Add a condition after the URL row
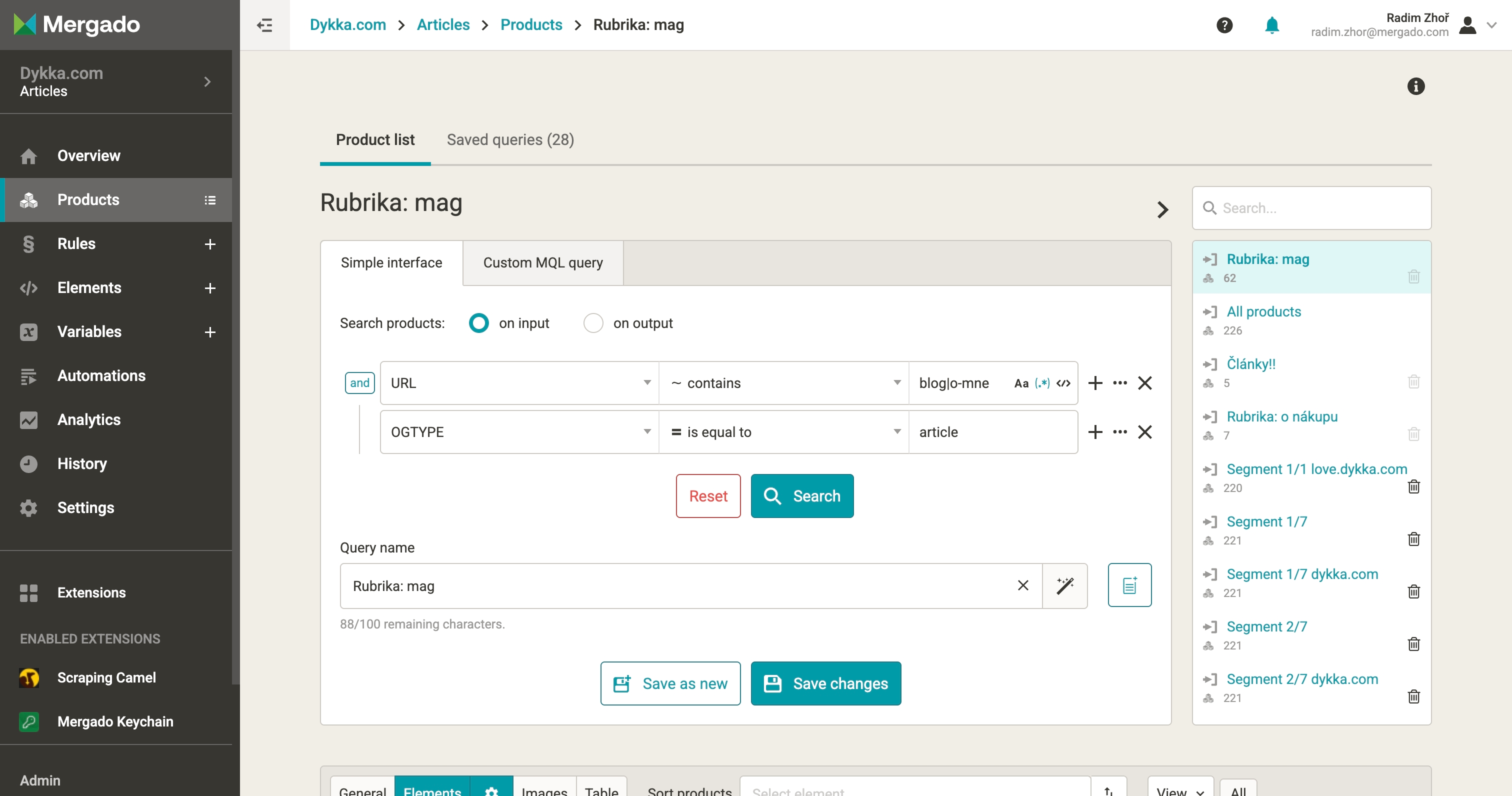Viewport: 1512px width, 796px height. [1094, 383]
